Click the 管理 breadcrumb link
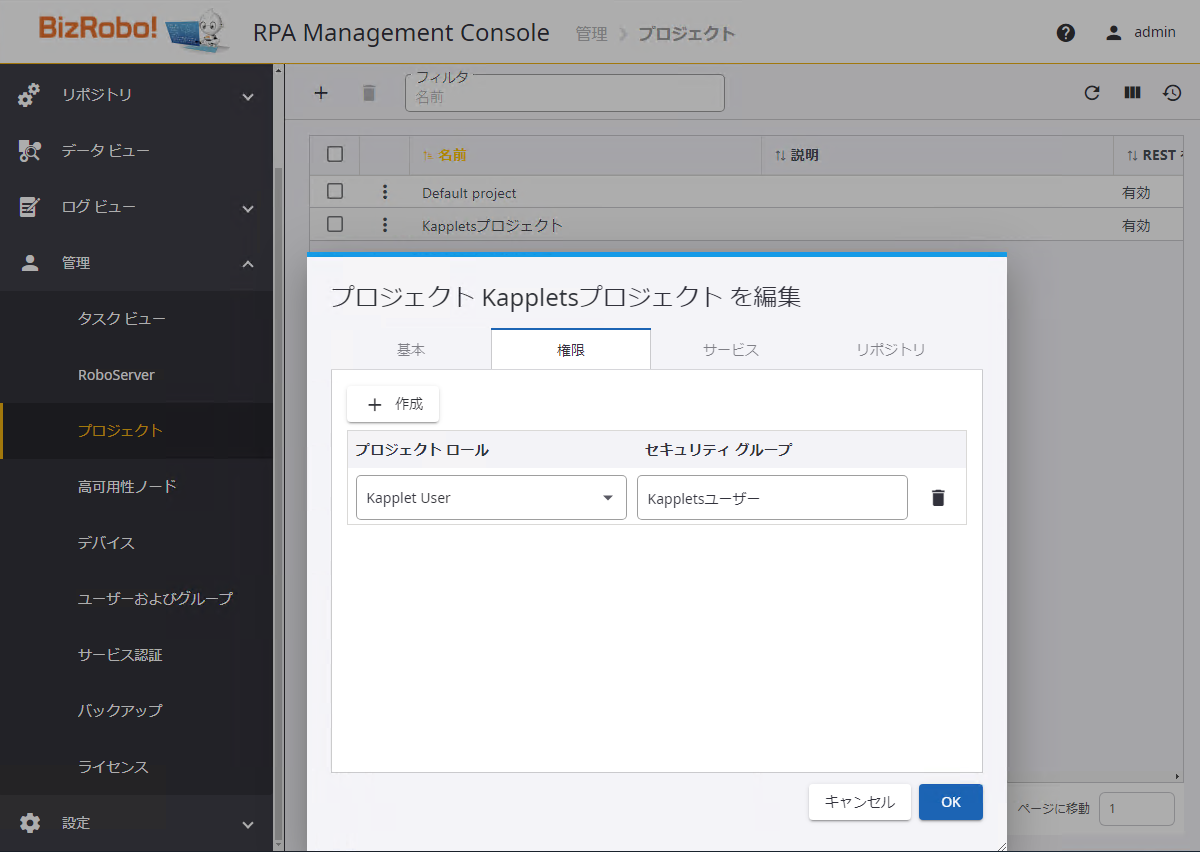This screenshot has height=852, width=1200. 591,33
